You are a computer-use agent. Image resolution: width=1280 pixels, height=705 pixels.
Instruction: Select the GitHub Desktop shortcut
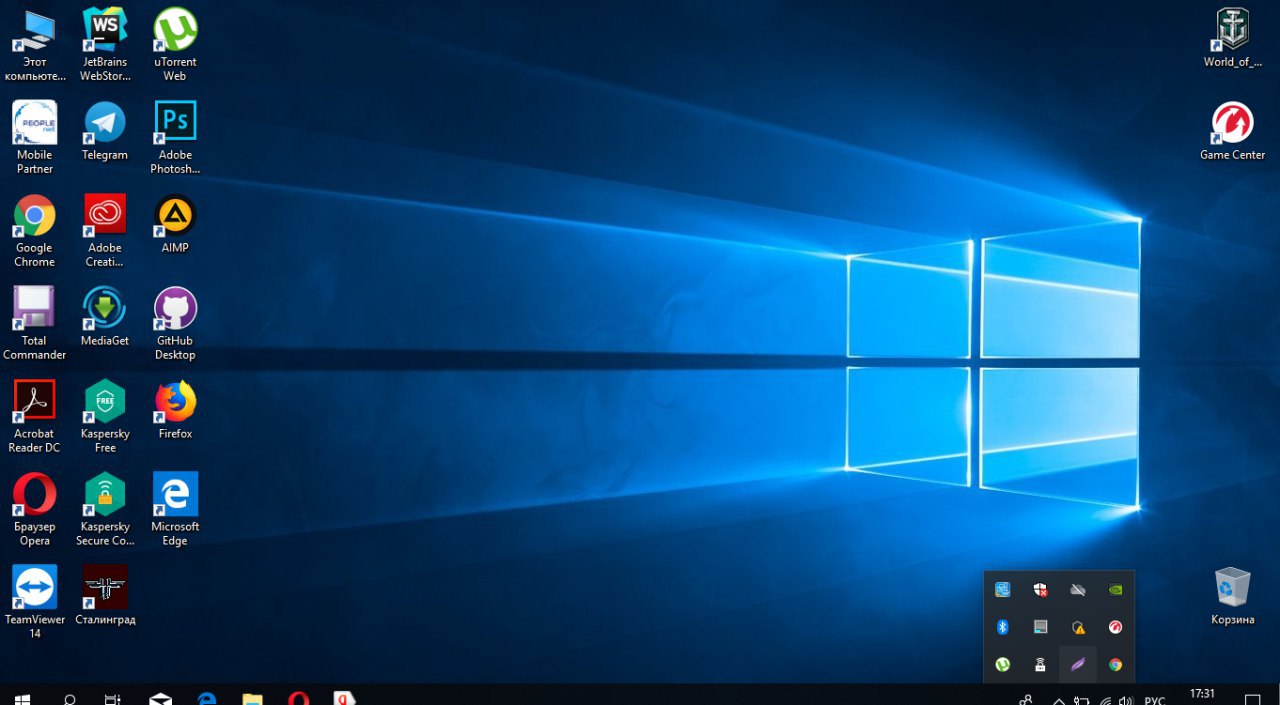click(175, 324)
